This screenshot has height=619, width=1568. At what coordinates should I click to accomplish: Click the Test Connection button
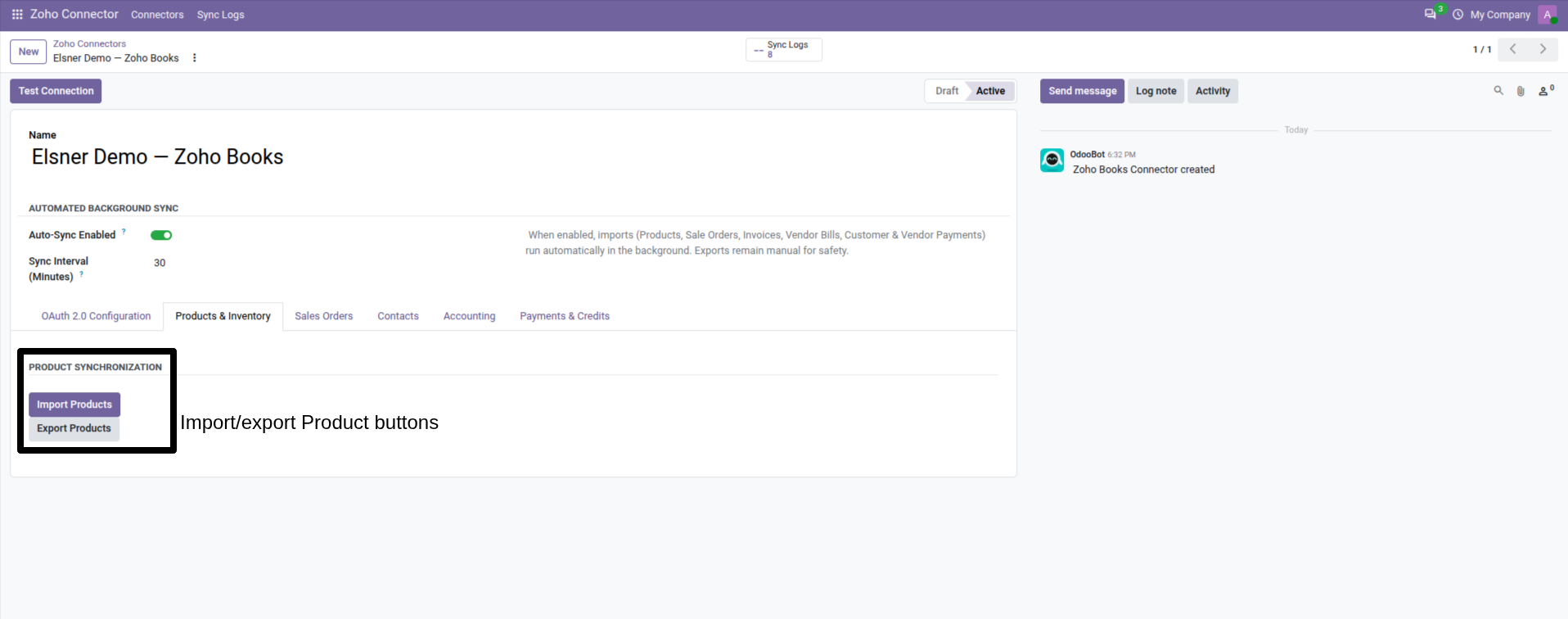pos(56,91)
